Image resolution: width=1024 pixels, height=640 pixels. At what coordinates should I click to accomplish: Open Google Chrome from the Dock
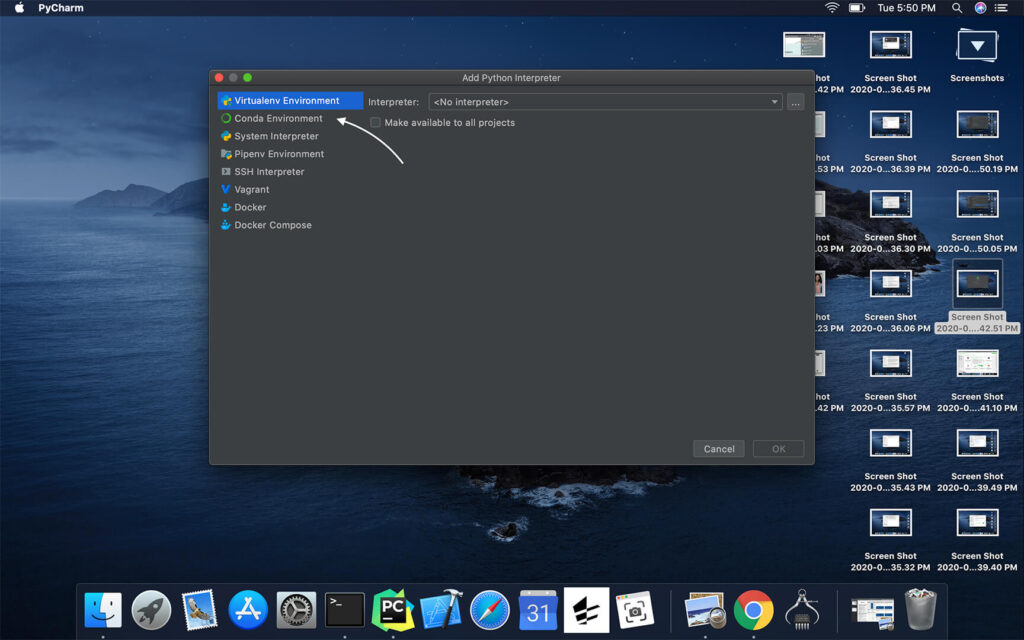[x=753, y=611]
